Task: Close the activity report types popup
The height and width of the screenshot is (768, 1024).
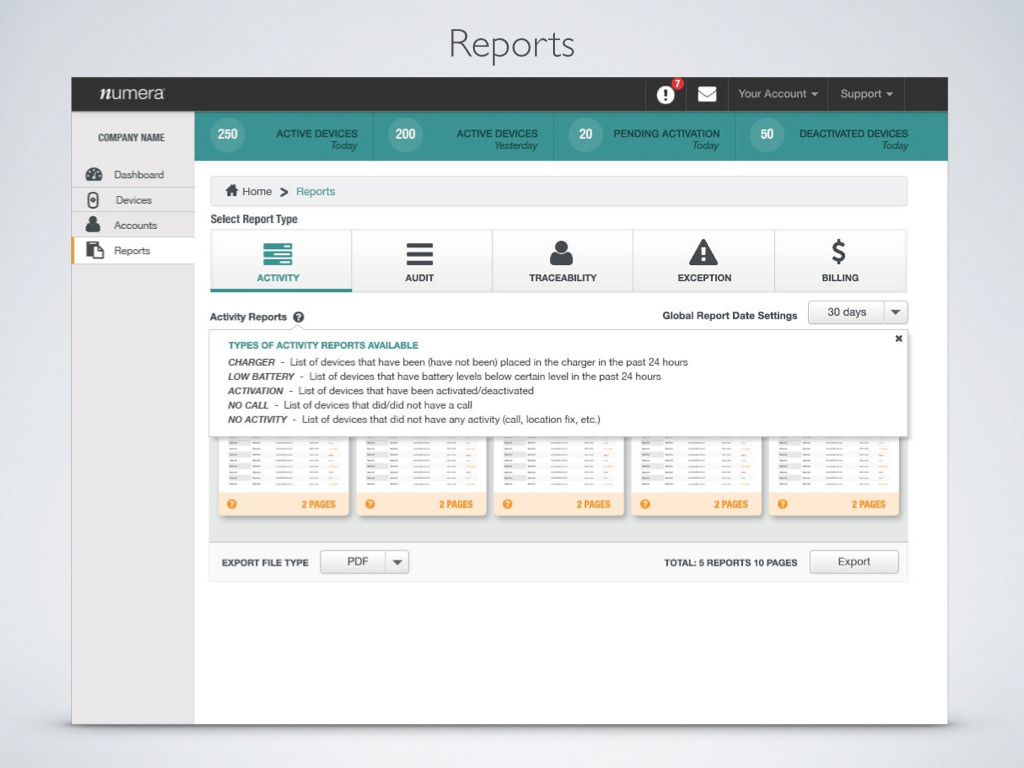Action: click(x=899, y=338)
